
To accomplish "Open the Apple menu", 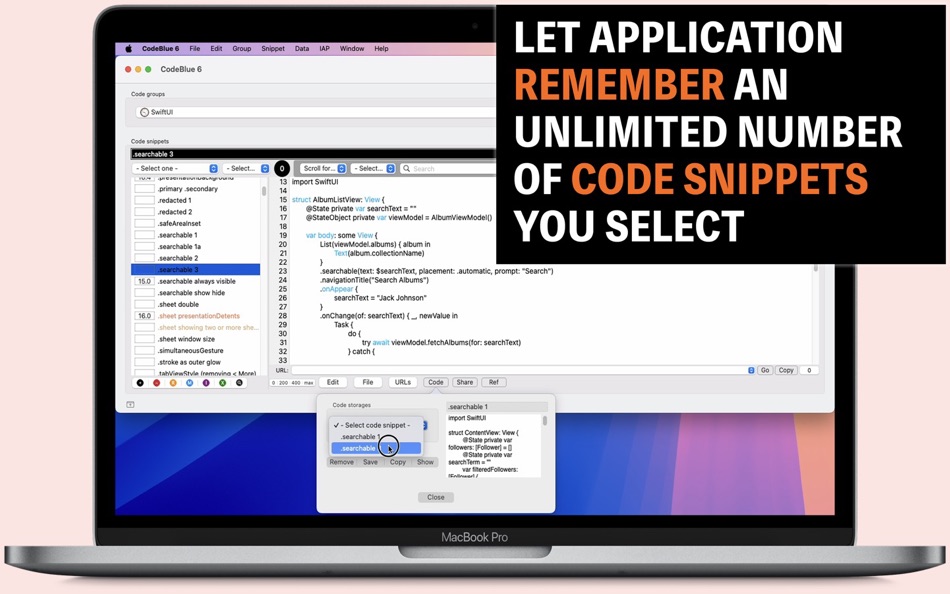I will pyautogui.click(x=128, y=48).
